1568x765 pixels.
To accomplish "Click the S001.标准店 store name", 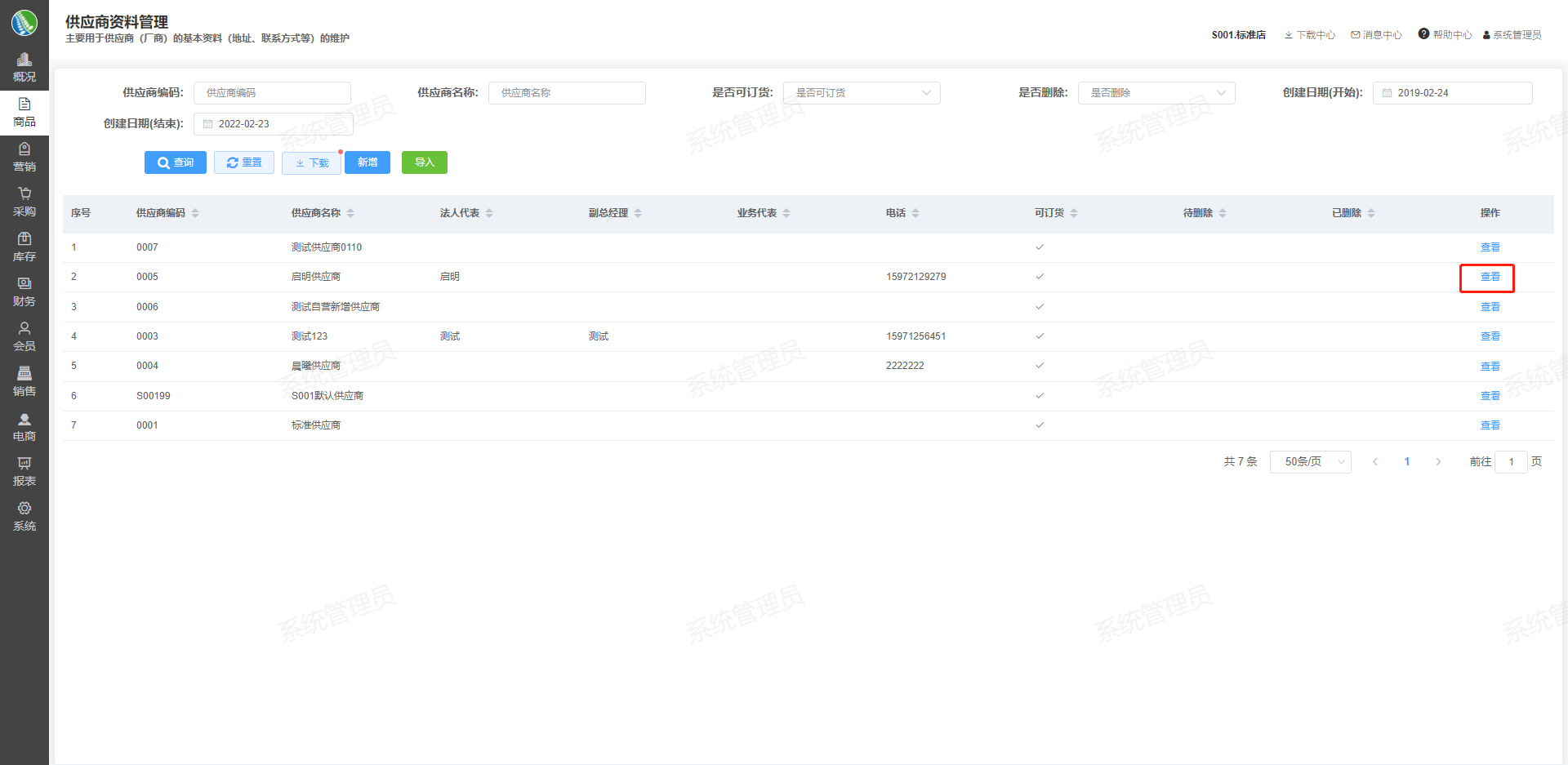I will pyautogui.click(x=1239, y=35).
